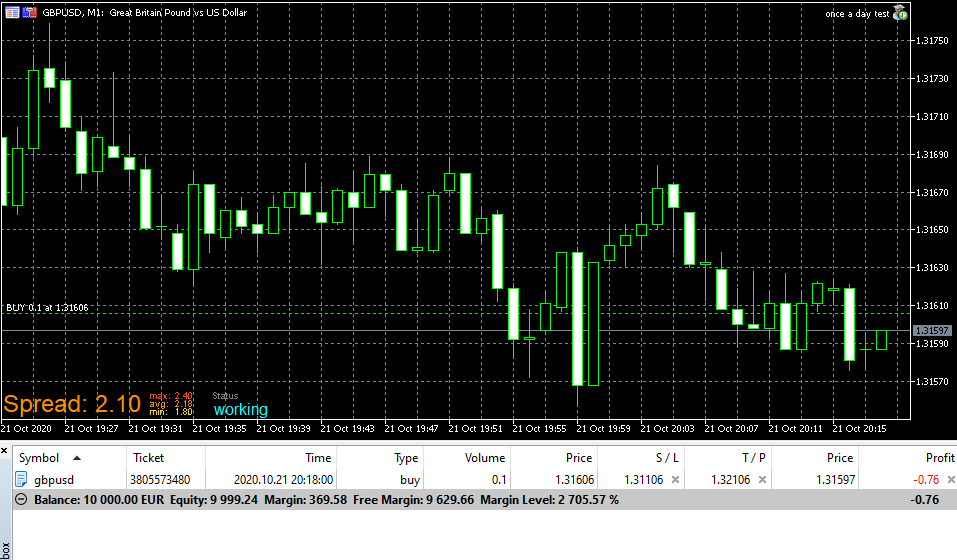Click the open price 1.31606
This screenshot has width=957, height=560.
pos(574,480)
